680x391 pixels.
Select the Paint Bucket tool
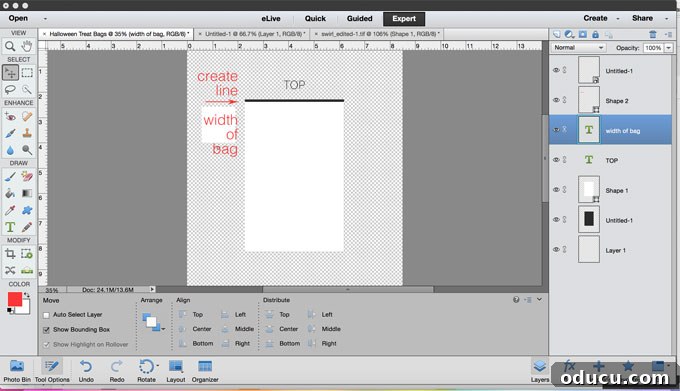pos(10,193)
